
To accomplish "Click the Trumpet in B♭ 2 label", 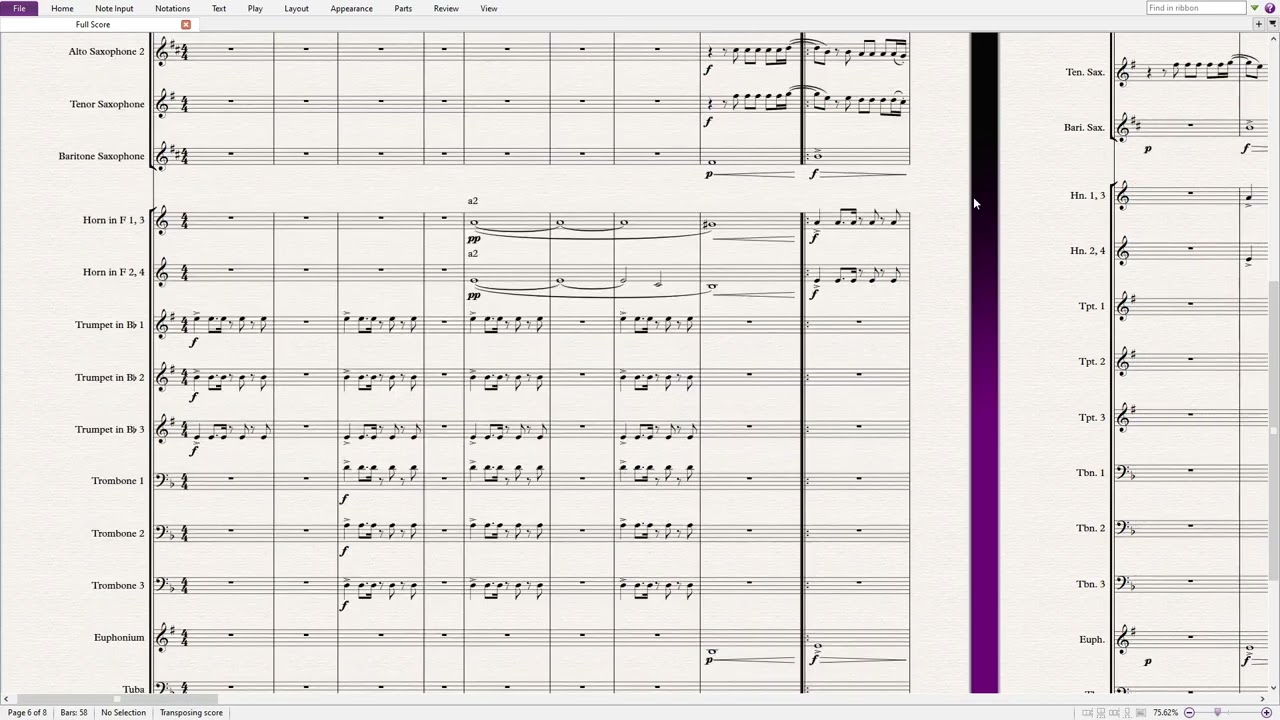I will (x=109, y=377).
